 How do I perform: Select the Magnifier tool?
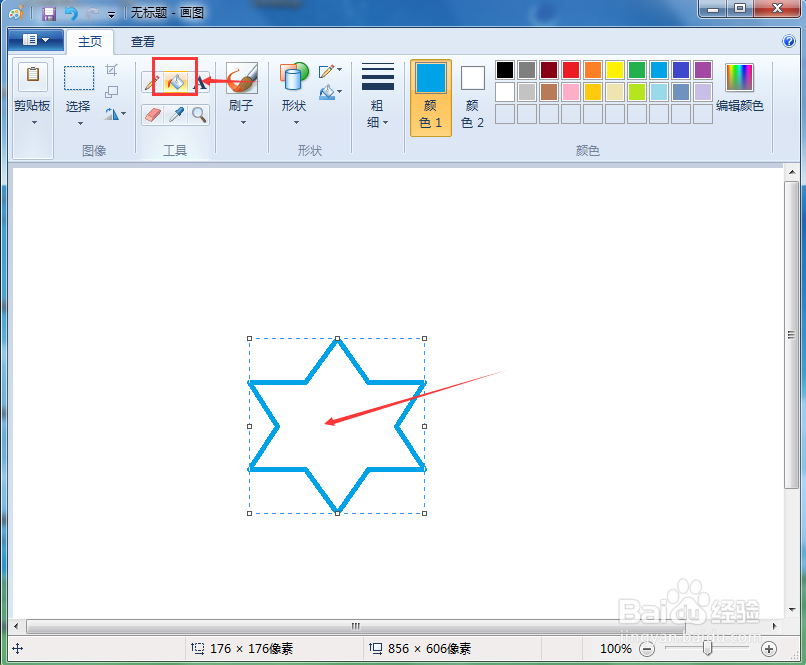(199, 115)
